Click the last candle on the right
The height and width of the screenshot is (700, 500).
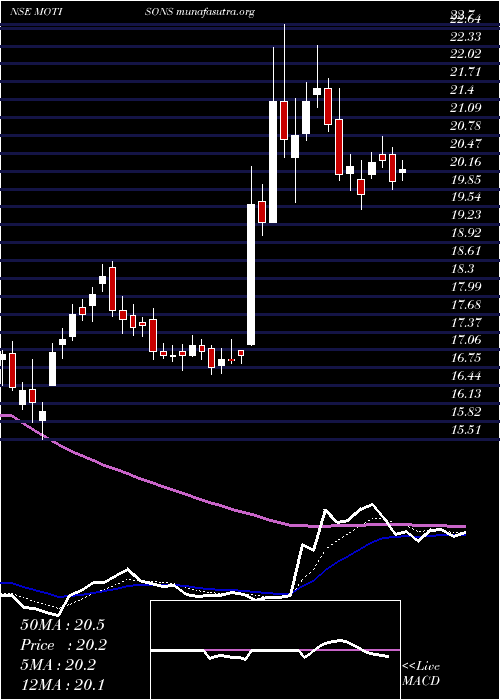403,171
